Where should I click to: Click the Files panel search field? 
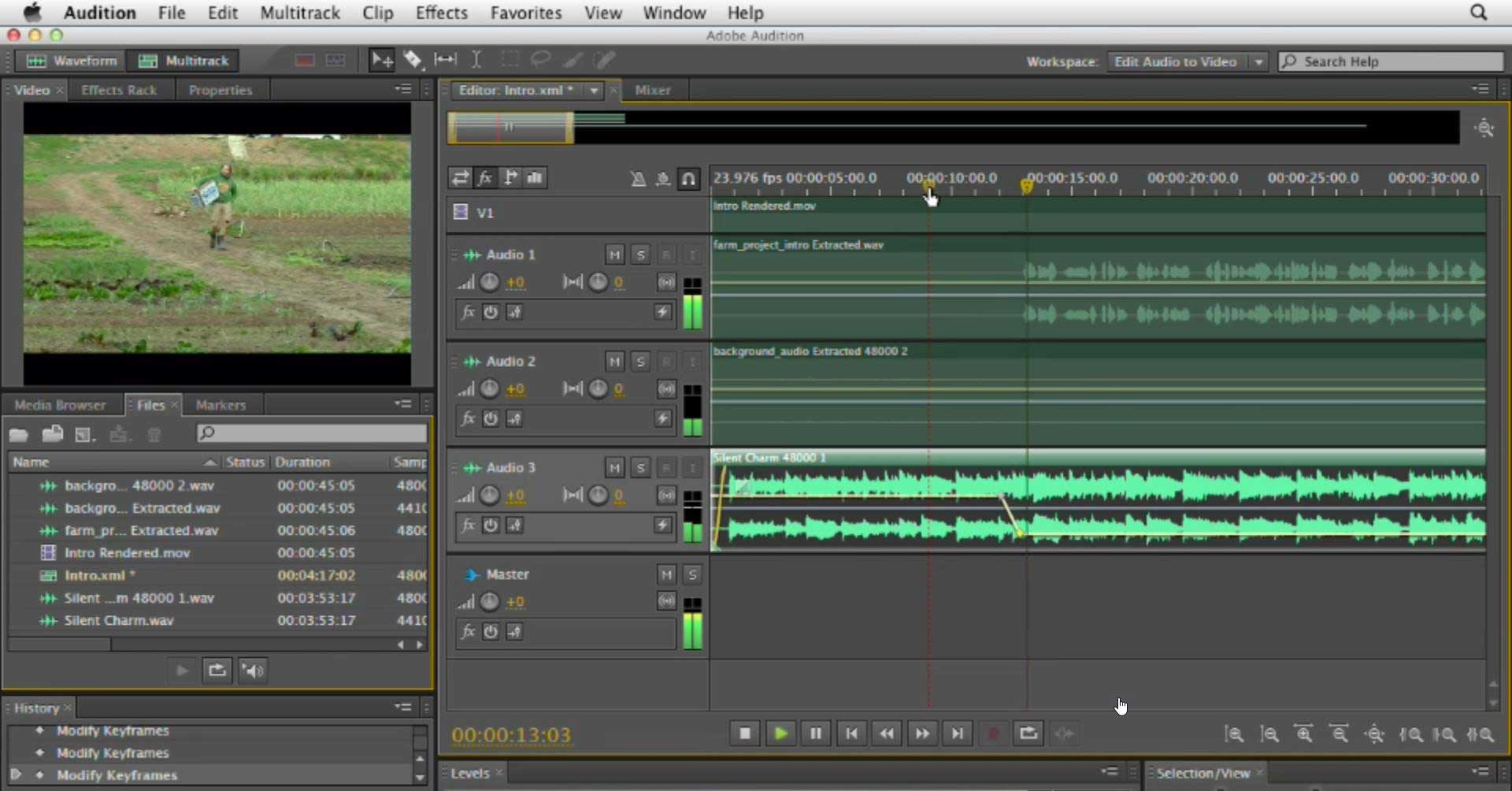click(x=312, y=433)
